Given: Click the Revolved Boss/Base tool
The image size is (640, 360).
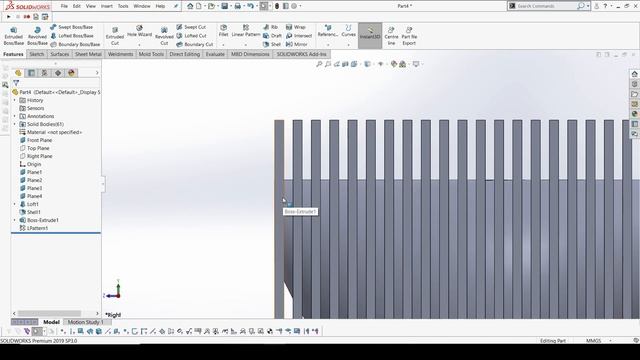Looking at the screenshot, I should (x=37, y=36).
